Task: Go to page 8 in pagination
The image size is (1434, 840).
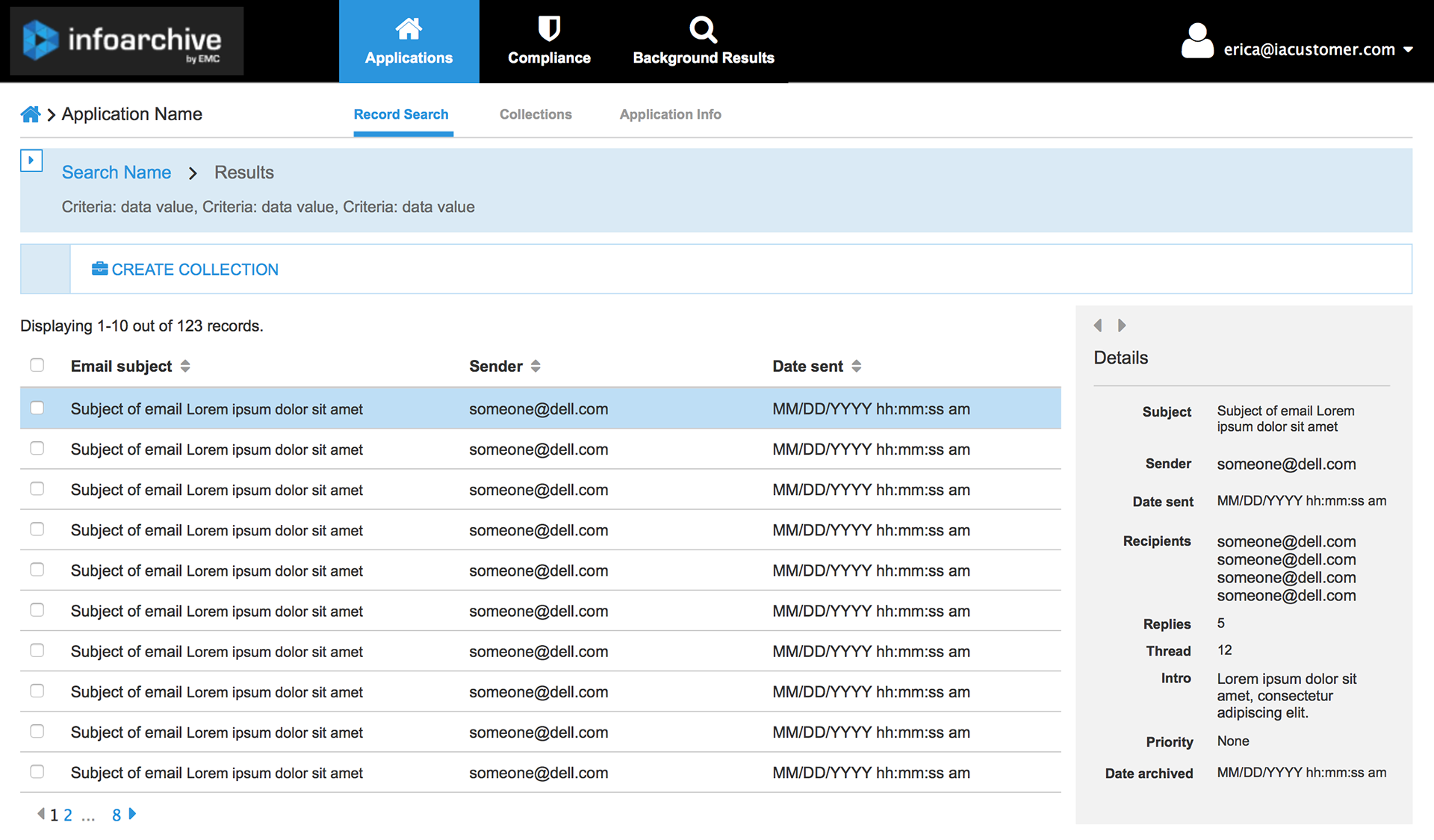Action: pos(117,815)
